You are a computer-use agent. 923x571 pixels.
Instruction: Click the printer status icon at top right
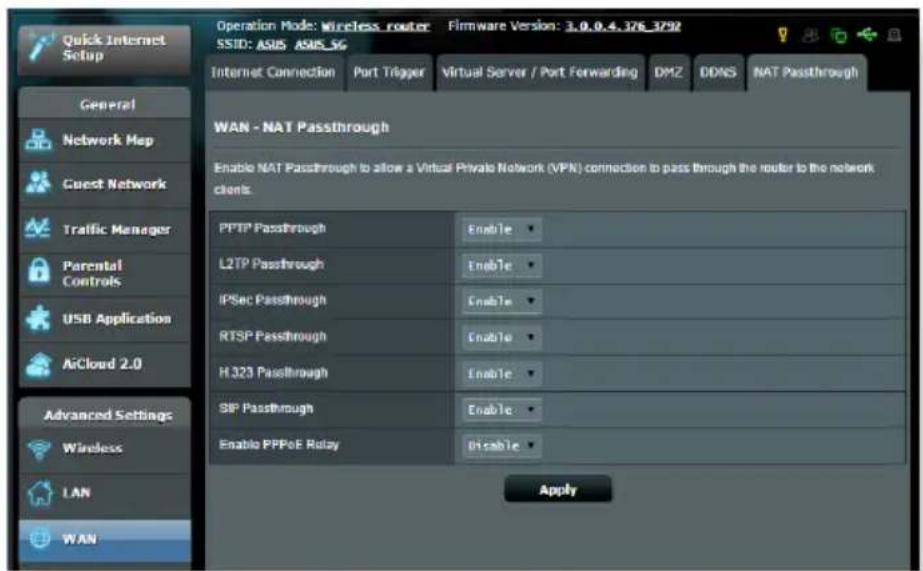point(894,36)
